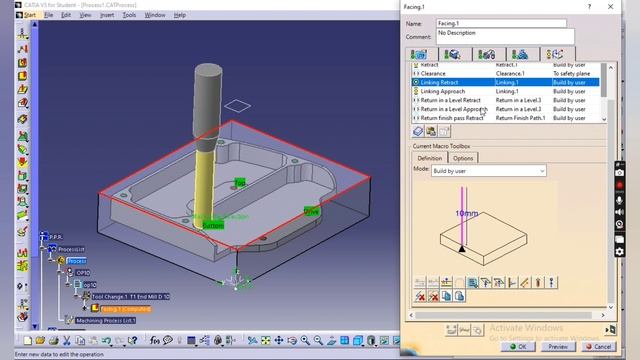Open the Insert menu

click(107, 15)
